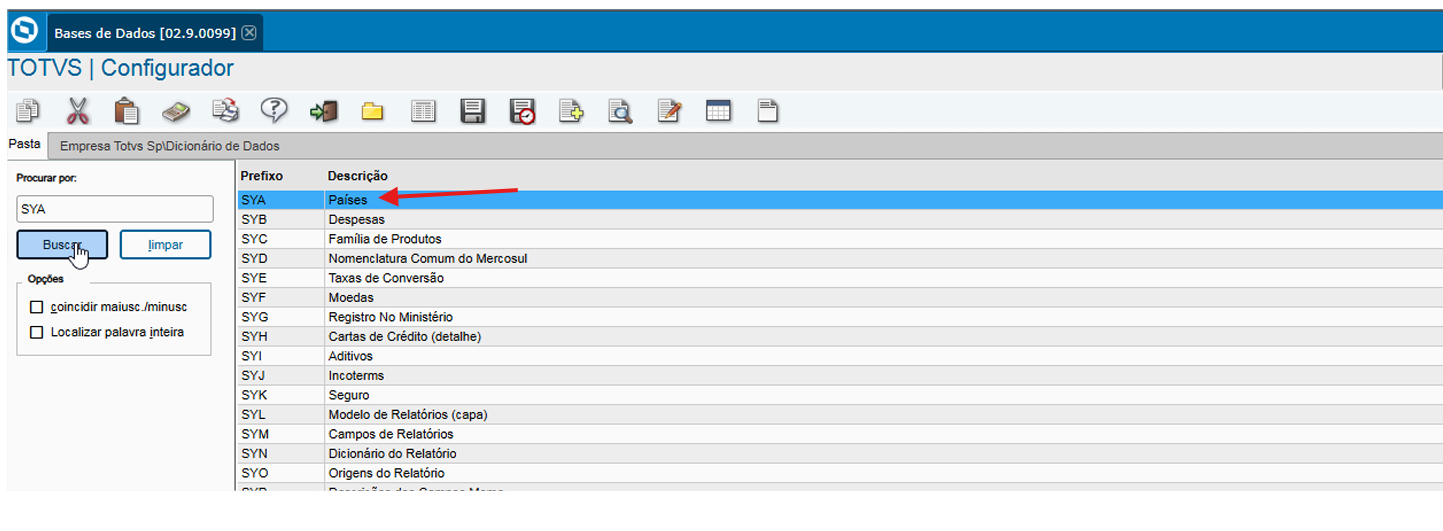Click the document magnifier search icon

[x=621, y=111]
